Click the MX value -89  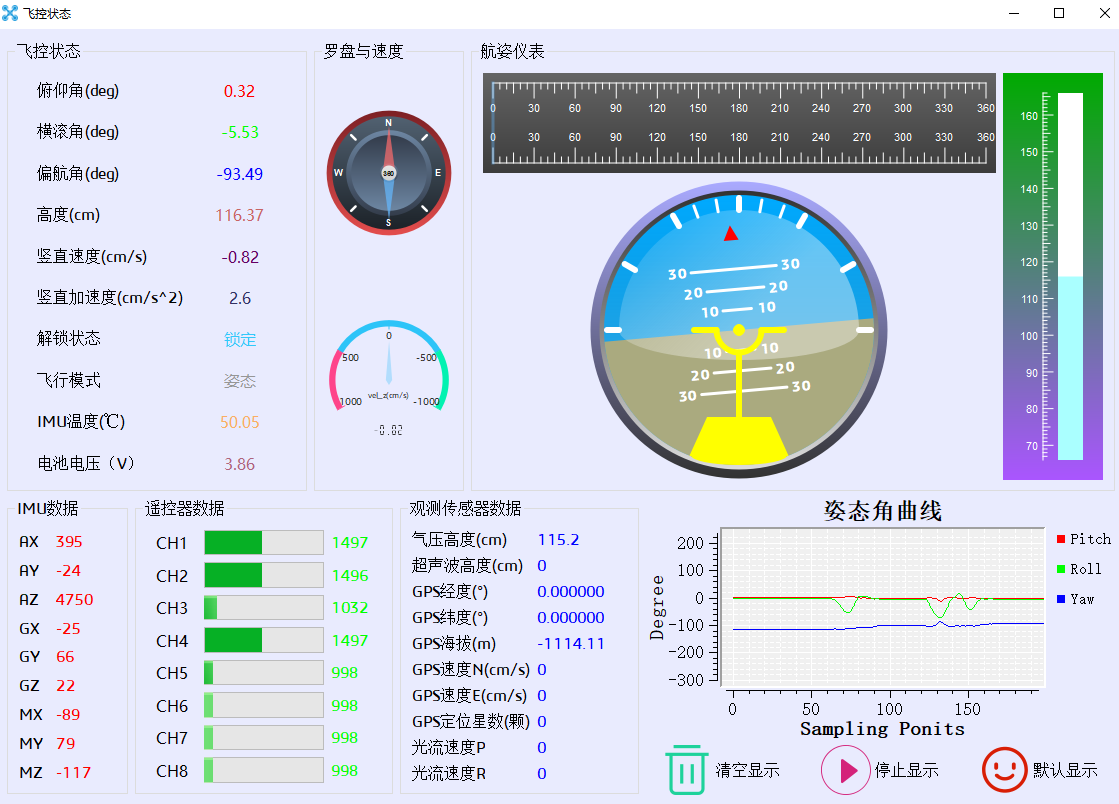tap(68, 714)
